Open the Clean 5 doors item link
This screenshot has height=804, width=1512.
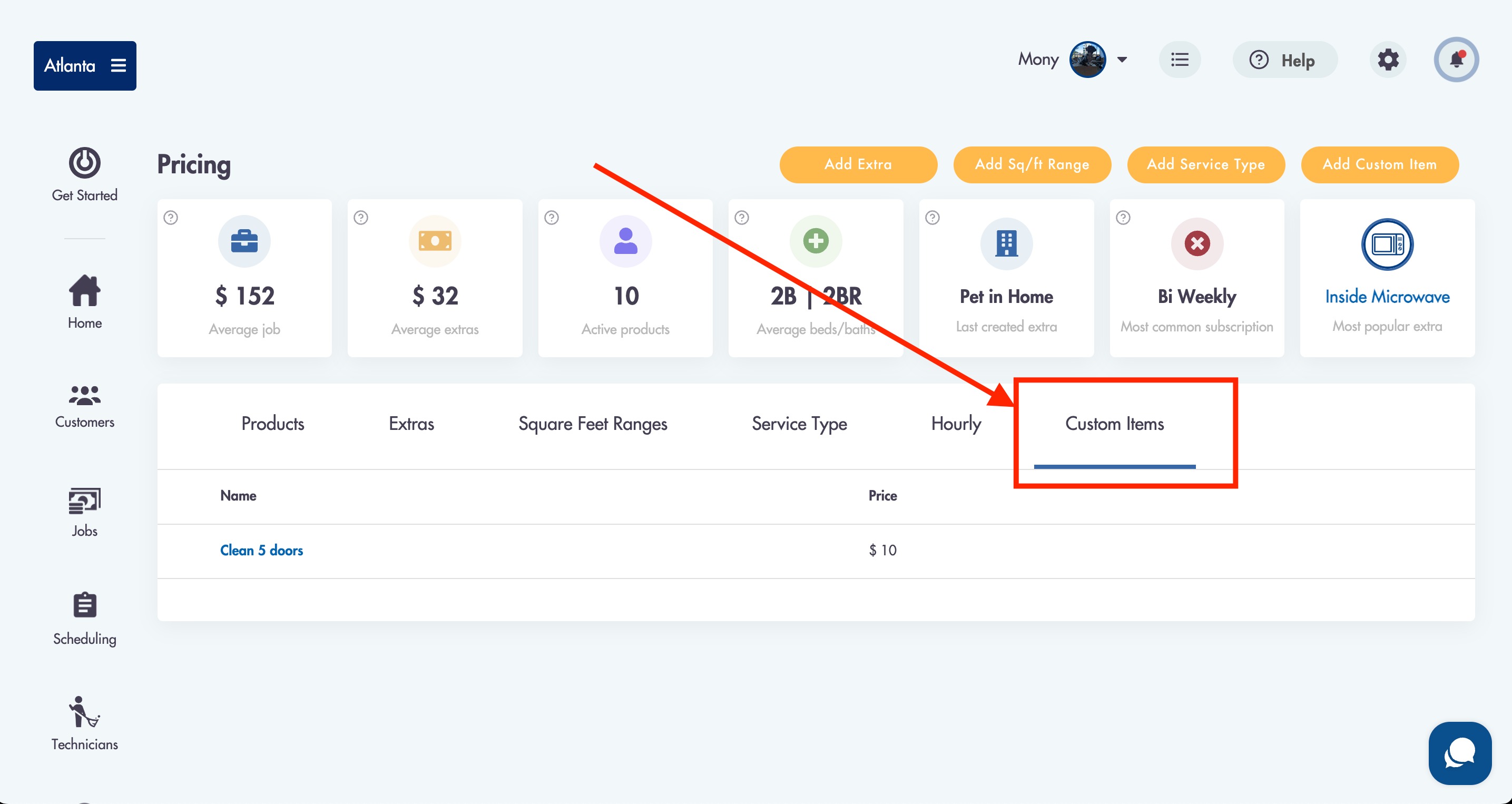[x=261, y=551]
